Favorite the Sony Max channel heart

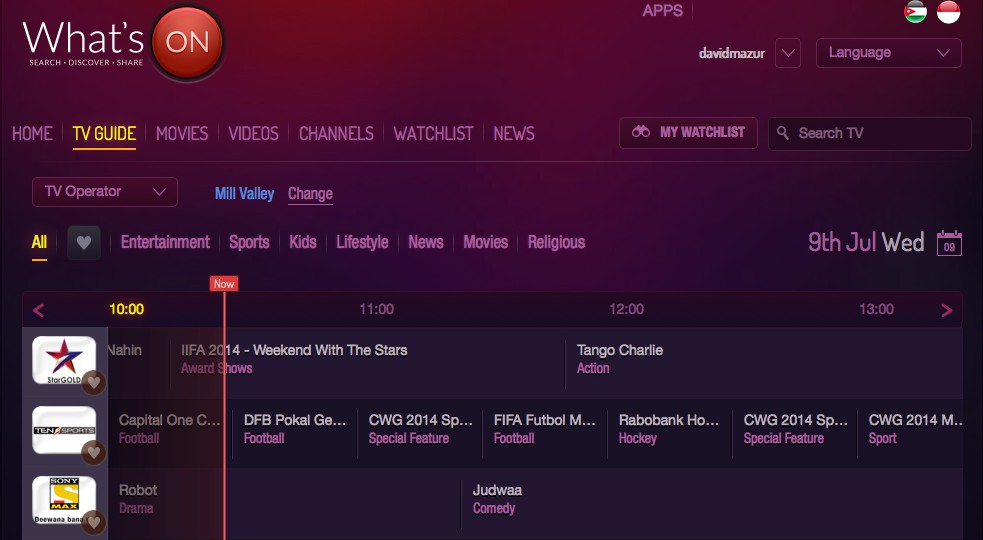click(93, 522)
